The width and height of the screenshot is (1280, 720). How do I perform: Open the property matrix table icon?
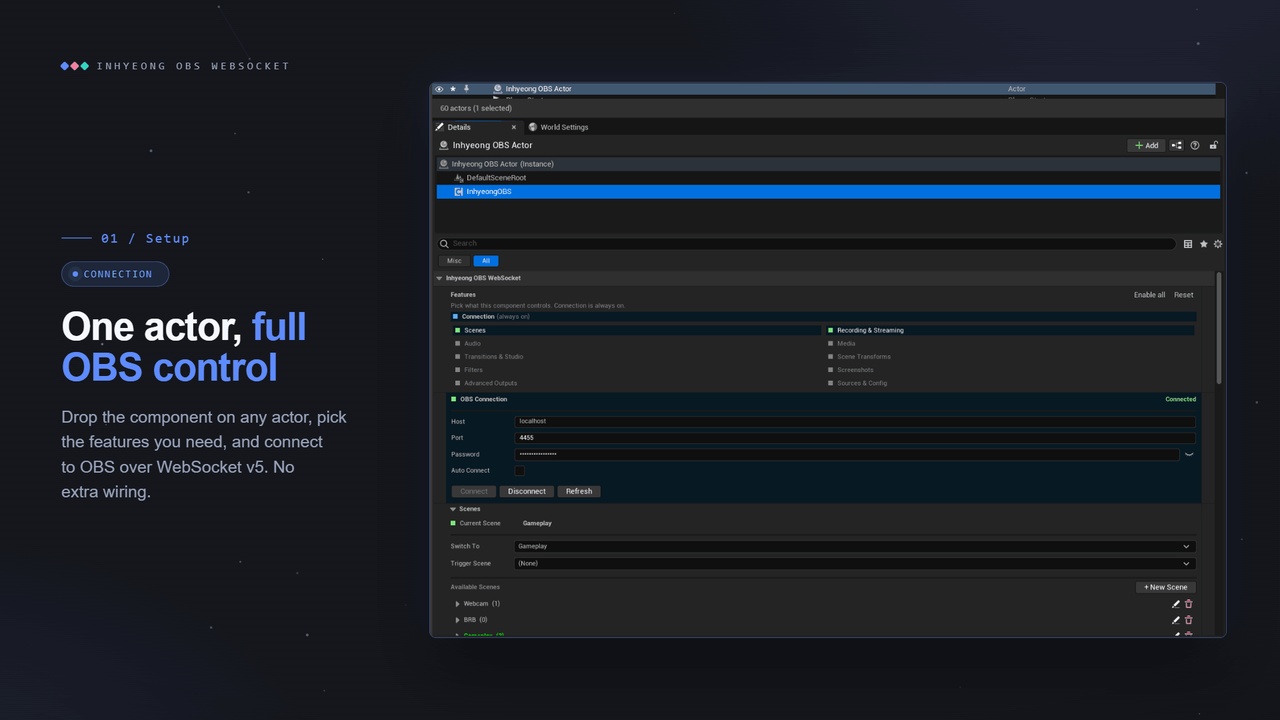click(1188, 244)
